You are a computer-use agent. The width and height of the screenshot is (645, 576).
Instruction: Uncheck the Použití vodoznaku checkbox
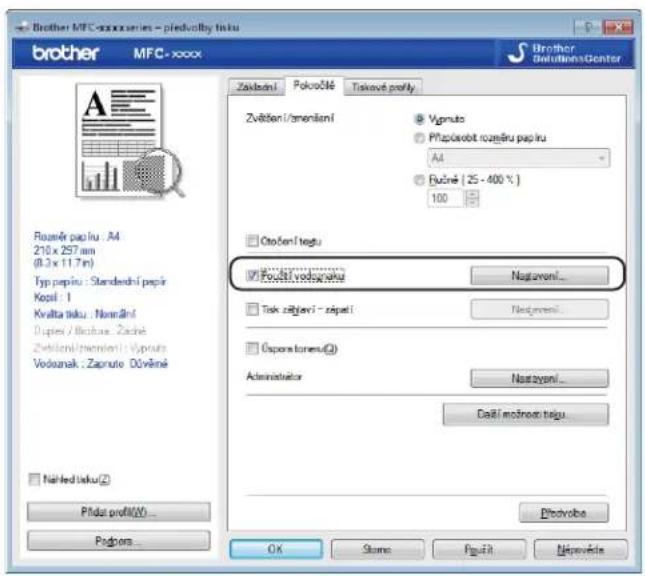(252, 276)
